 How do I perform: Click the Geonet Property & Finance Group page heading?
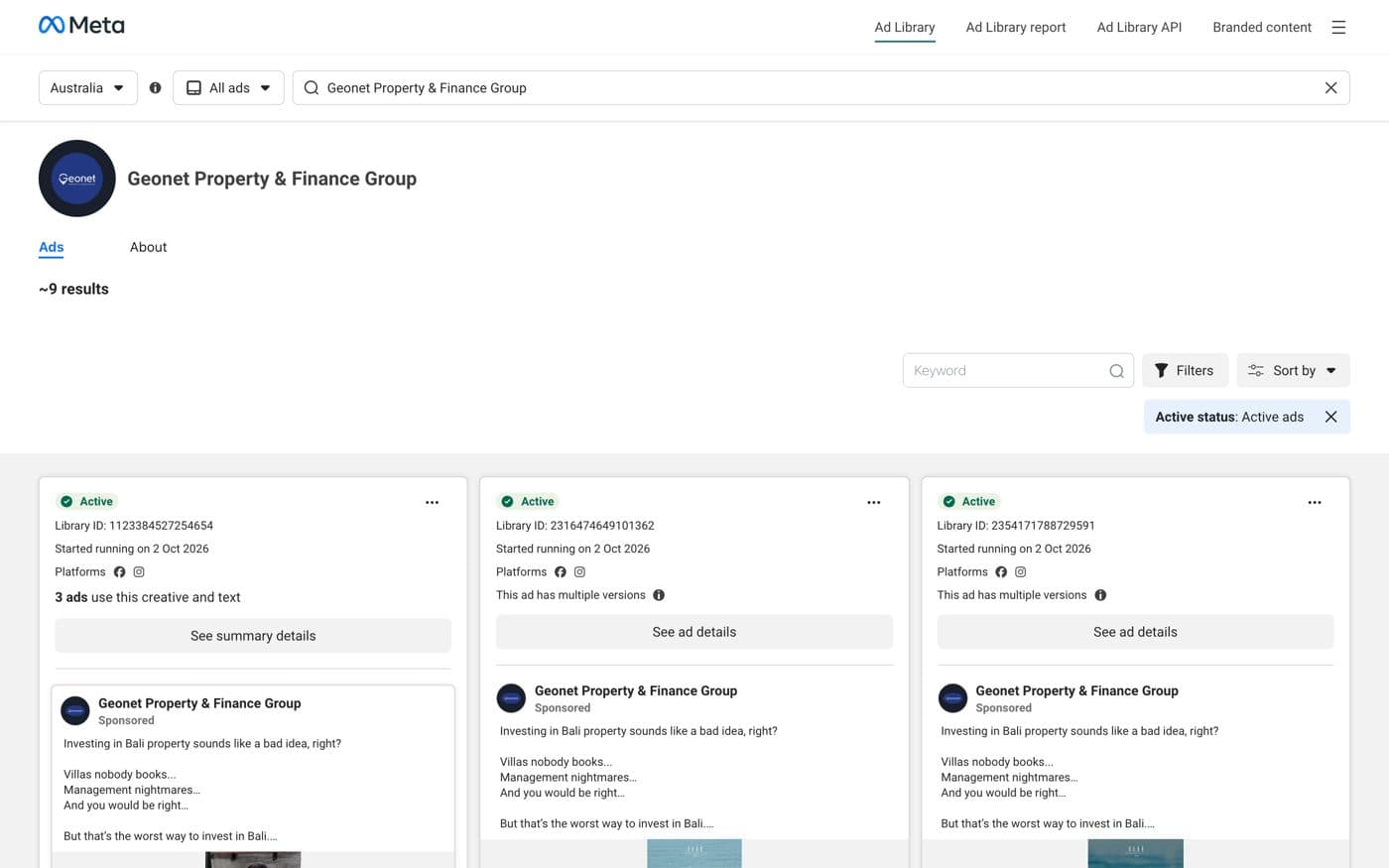pos(272,179)
